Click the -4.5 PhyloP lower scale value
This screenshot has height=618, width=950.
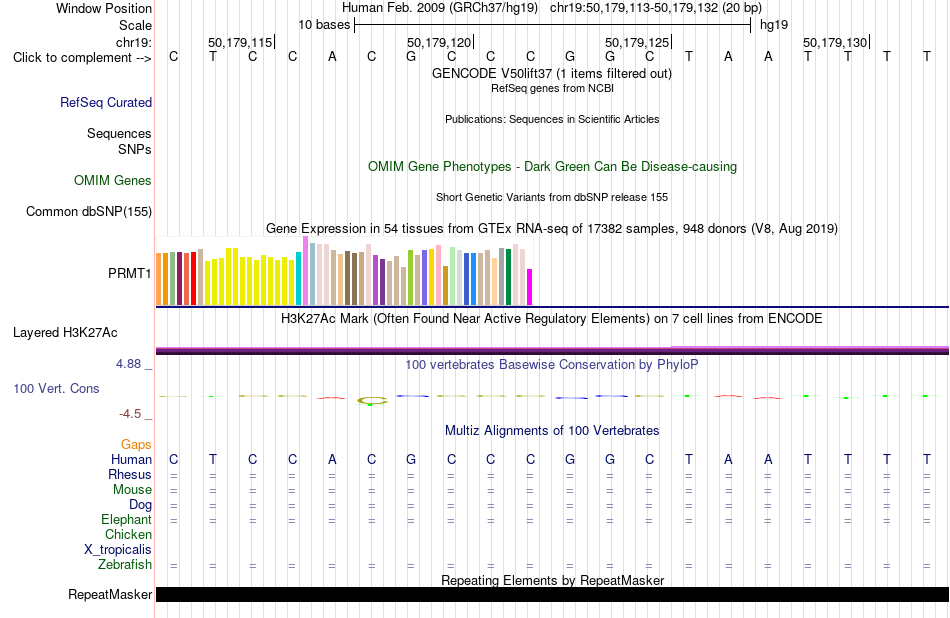pos(130,414)
